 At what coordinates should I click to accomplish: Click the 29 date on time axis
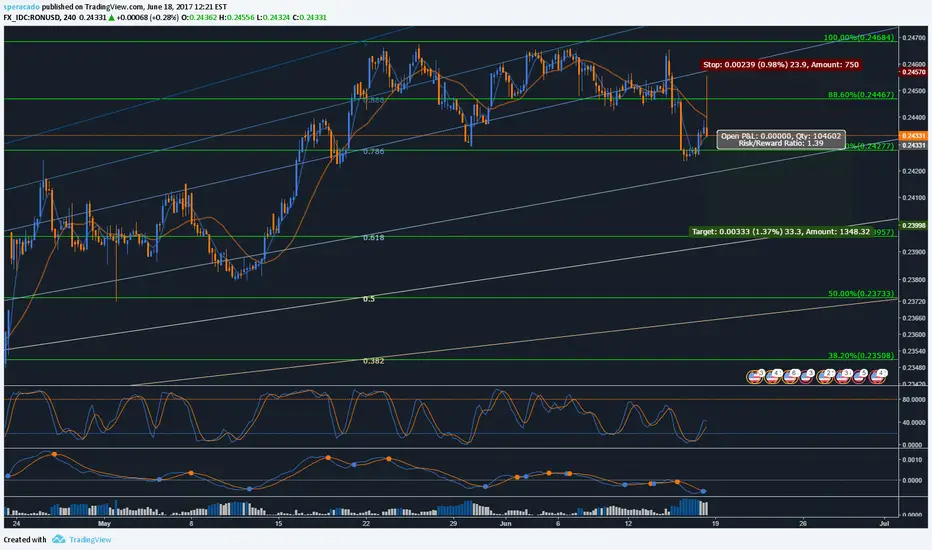pyautogui.click(x=453, y=523)
